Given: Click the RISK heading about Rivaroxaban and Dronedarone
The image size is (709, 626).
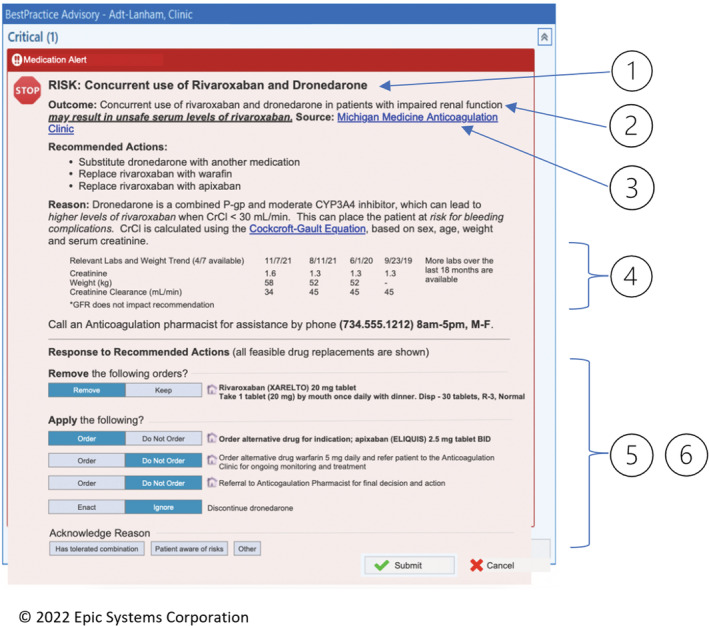Looking at the screenshot, I should (x=208, y=85).
